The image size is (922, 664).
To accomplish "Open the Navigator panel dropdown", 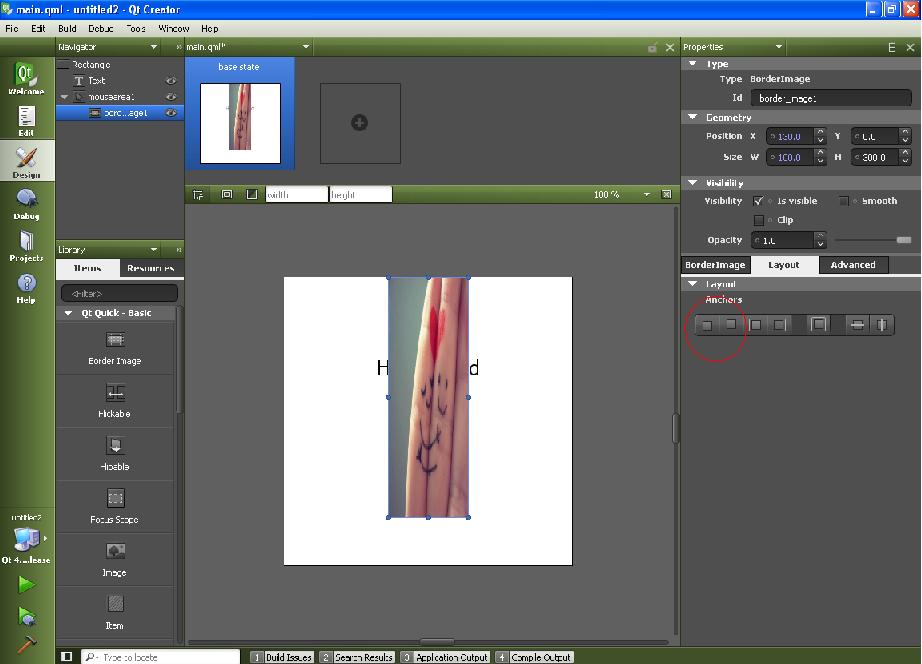I will pos(153,47).
